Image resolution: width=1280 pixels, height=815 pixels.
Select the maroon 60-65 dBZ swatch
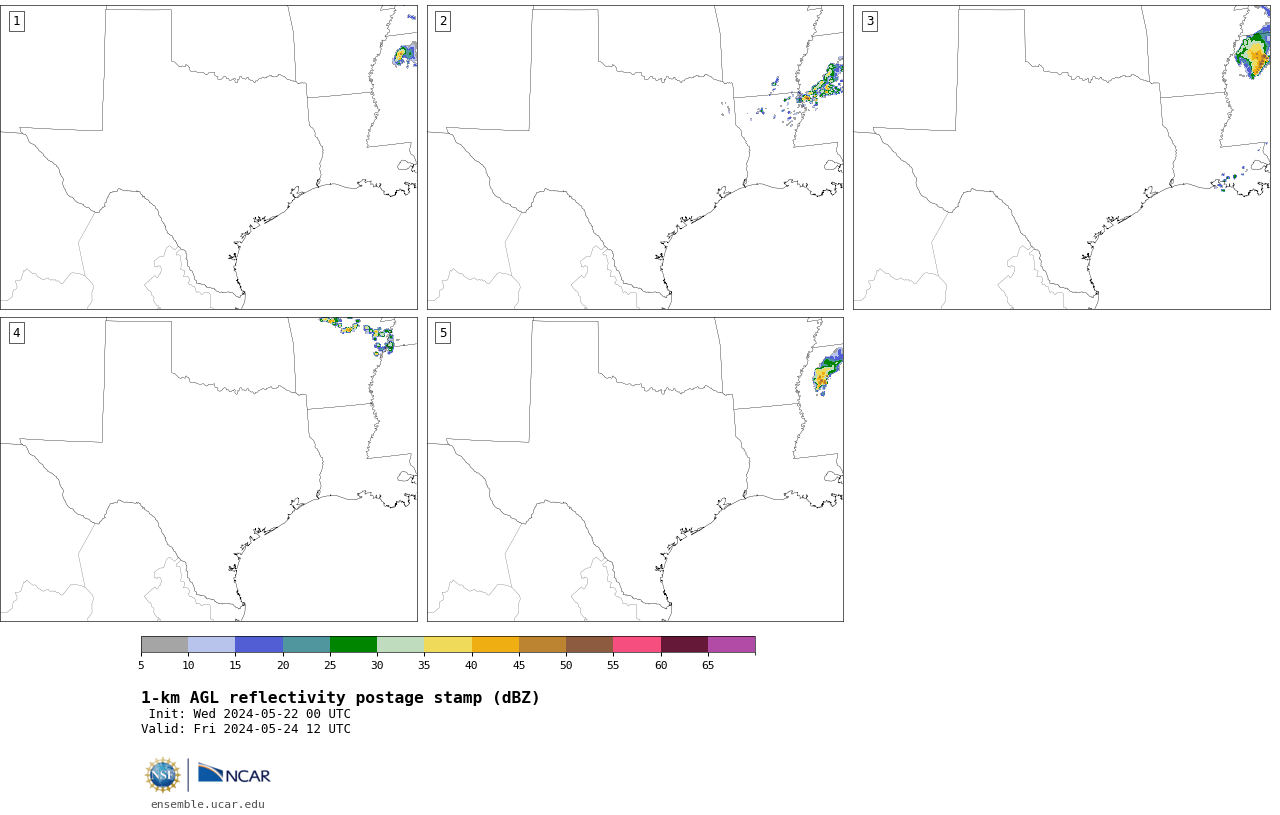pyautogui.click(x=684, y=644)
